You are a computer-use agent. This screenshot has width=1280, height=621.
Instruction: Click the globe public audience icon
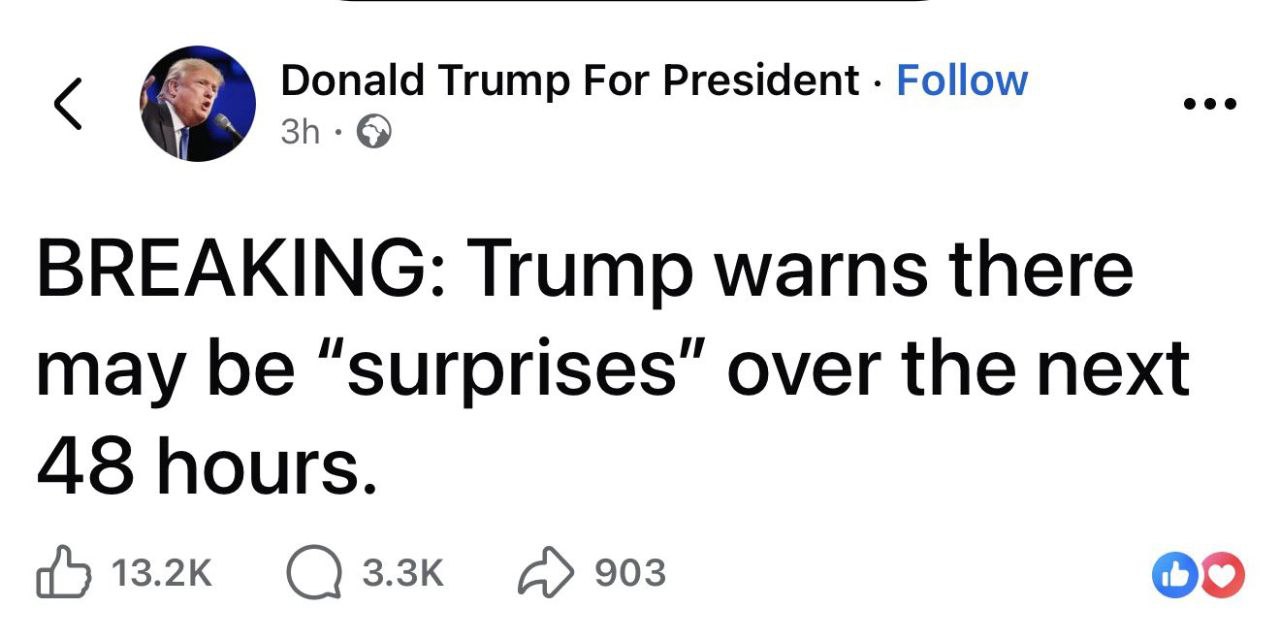[x=374, y=133]
